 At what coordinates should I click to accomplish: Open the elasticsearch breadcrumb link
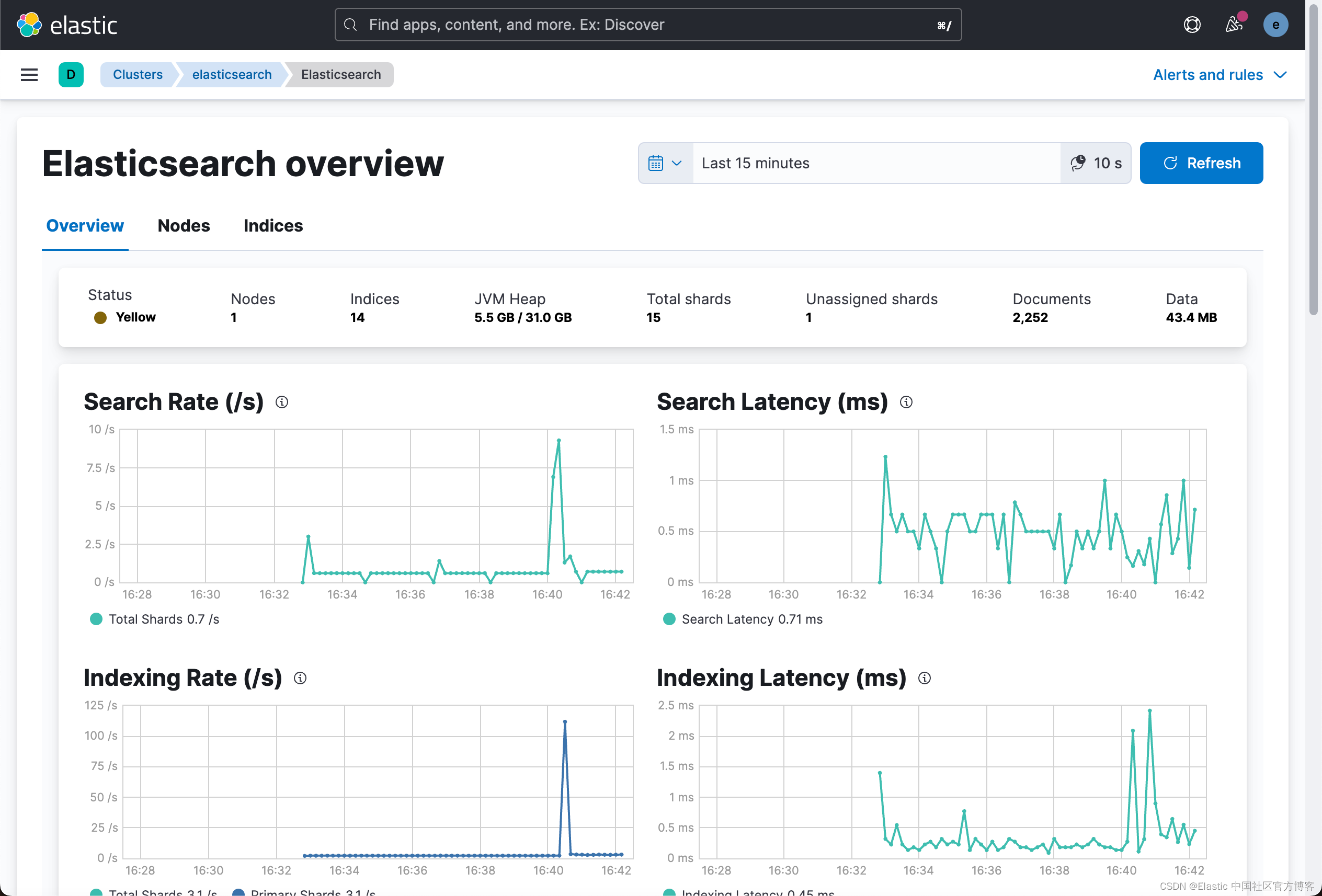(231, 74)
